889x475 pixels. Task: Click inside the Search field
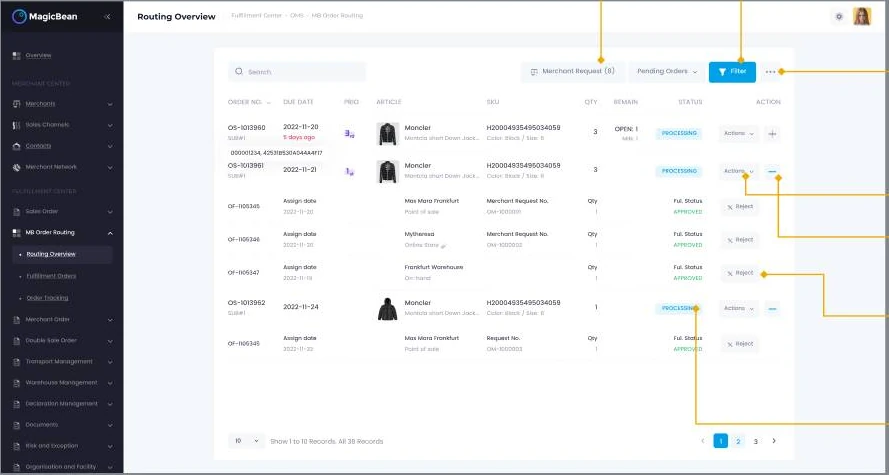coord(297,72)
